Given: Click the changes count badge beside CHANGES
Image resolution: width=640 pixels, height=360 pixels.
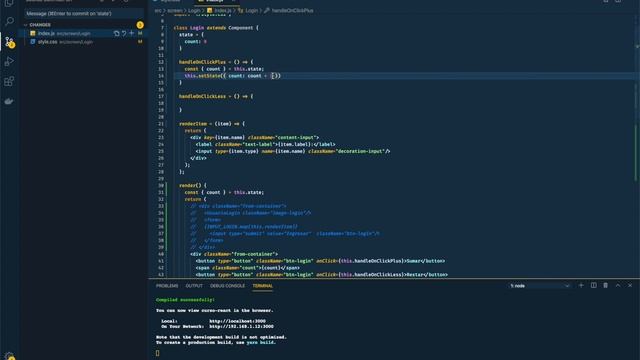Looking at the screenshot, I should click(x=140, y=25).
